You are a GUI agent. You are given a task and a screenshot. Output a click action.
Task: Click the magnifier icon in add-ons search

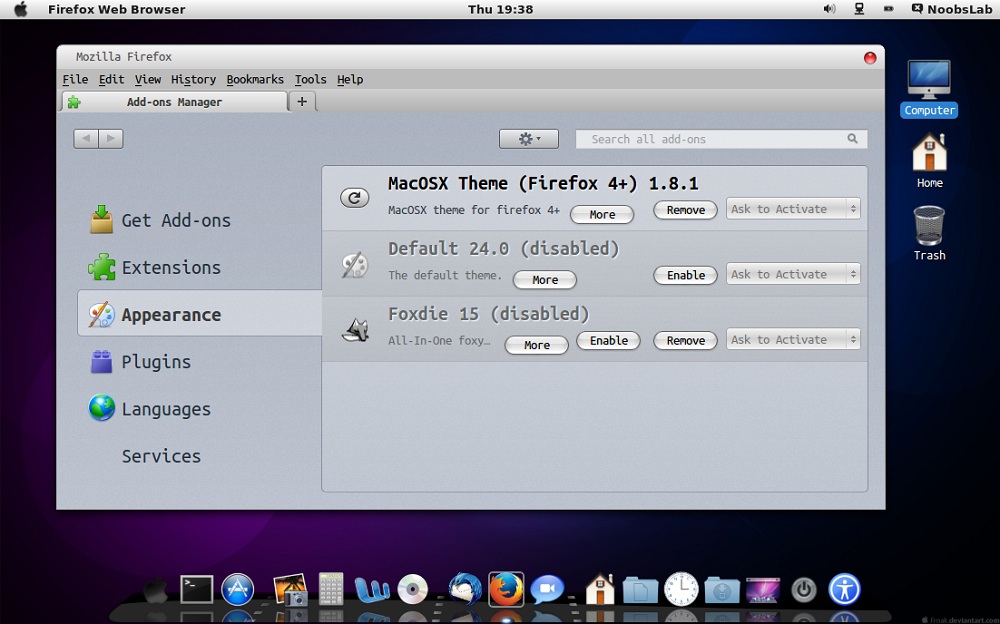pos(852,138)
